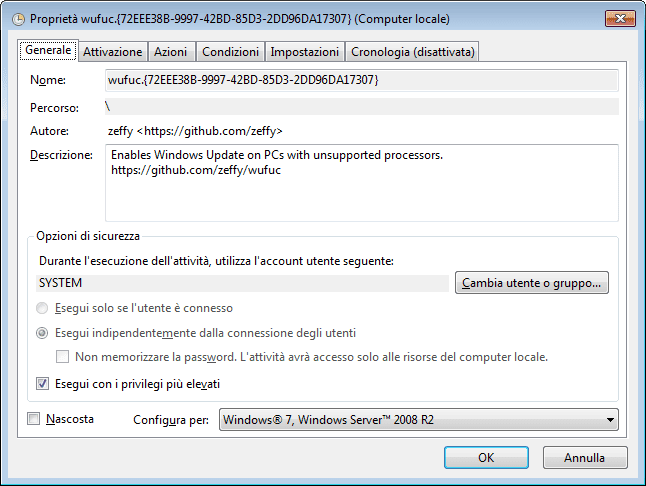The width and height of the screenshot is (646, 486).
Task: Open the Cronologia (disattivata) tab
Action: (413, 52)
